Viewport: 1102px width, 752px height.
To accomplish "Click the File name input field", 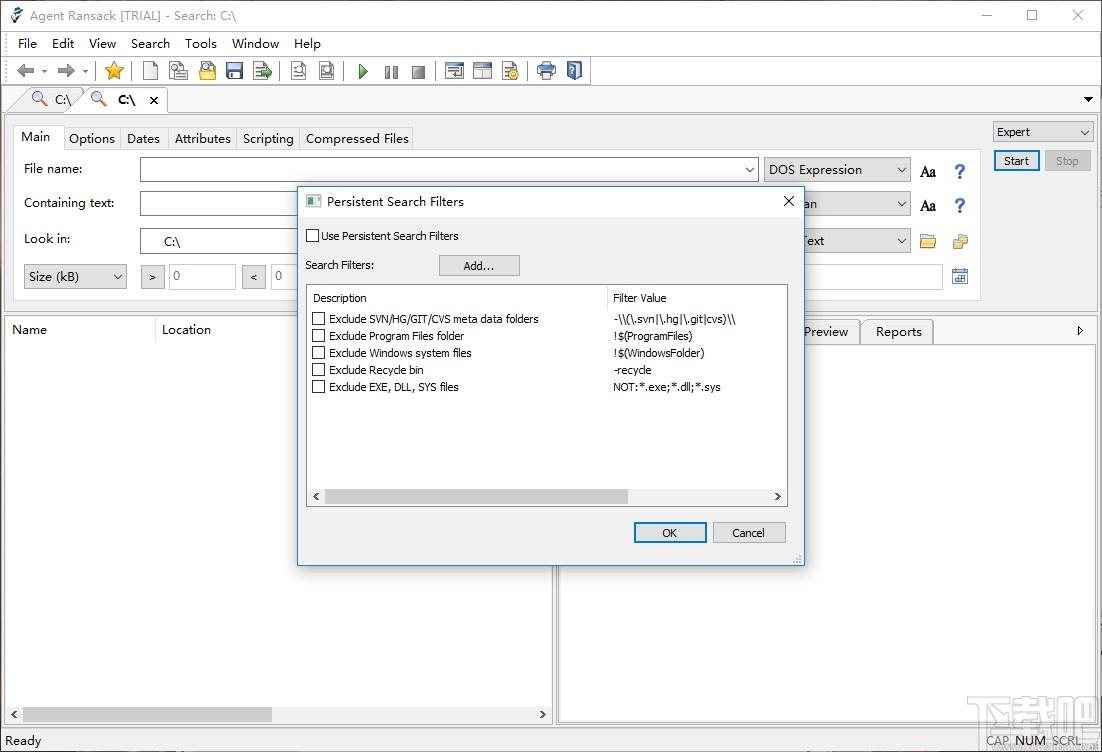I will 448,169.
